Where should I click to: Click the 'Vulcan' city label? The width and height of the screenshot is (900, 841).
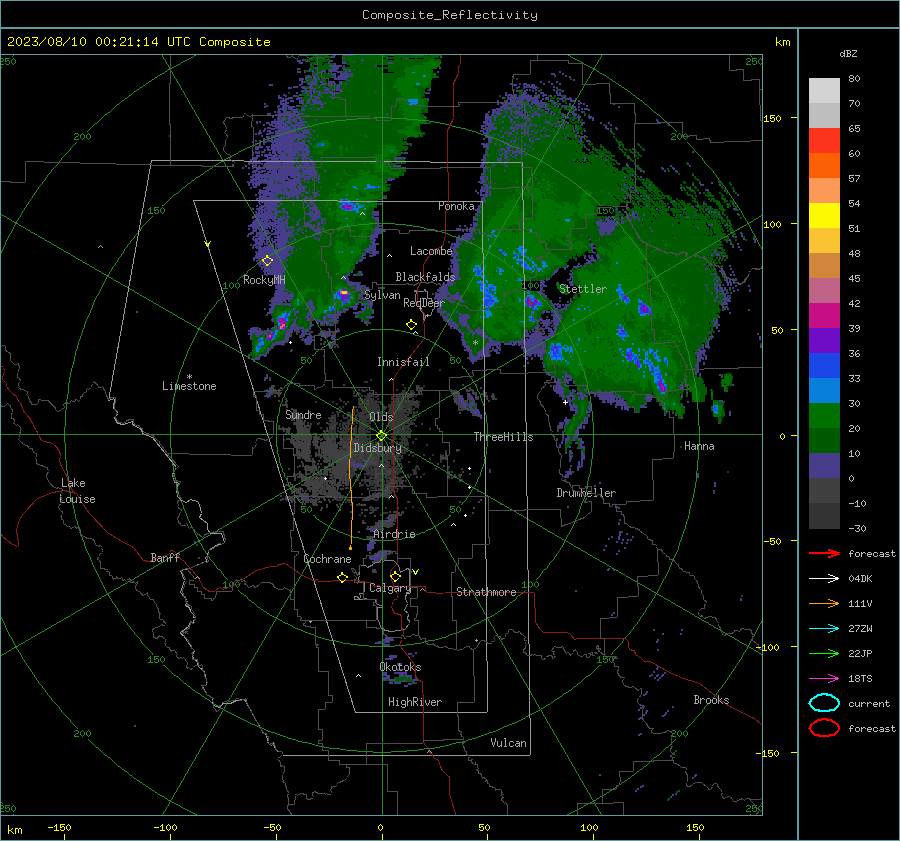[508, 743]
